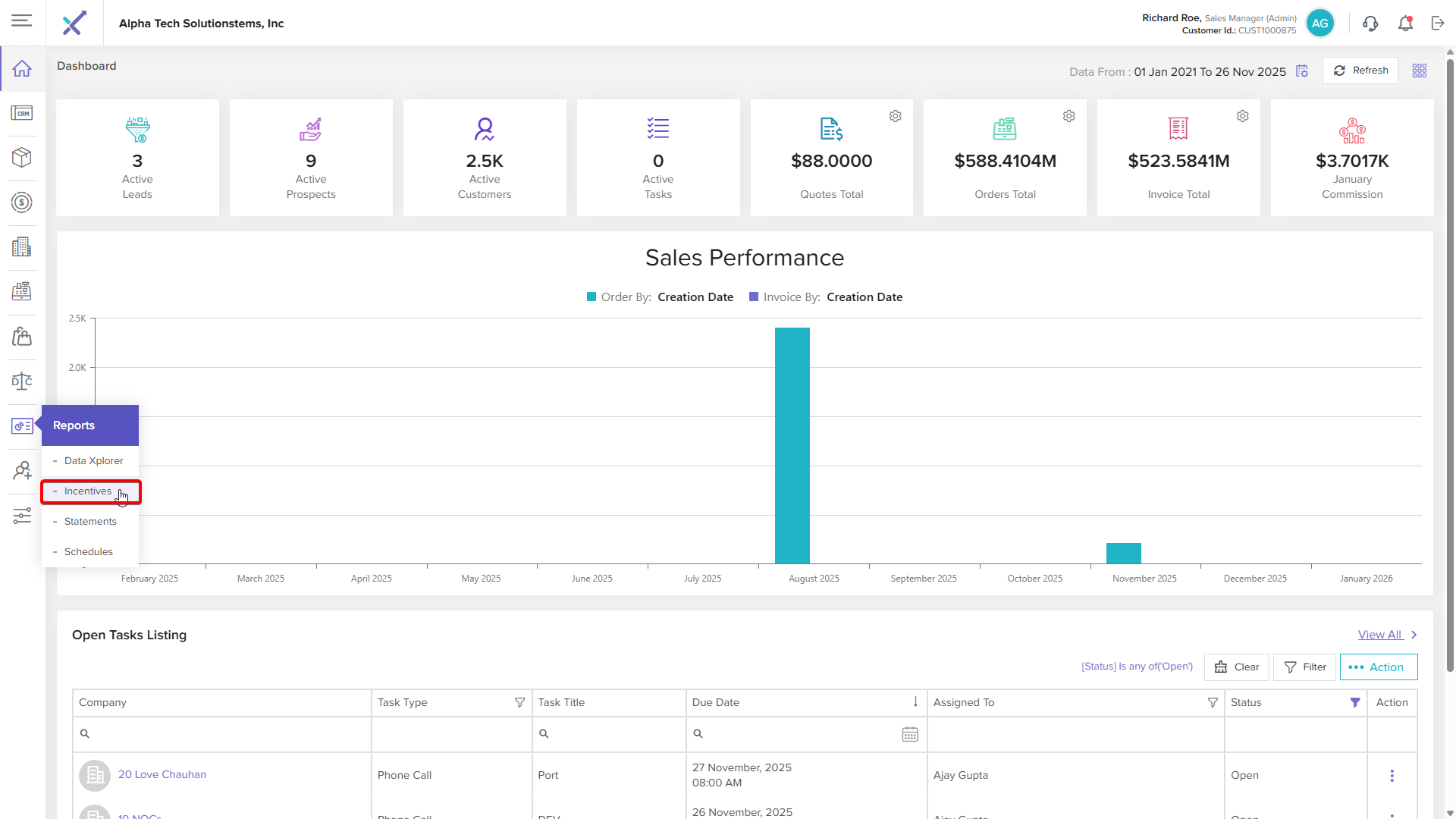Click the Home sidebar icon
Viewport: 1456px width, 819px height.
point(22,68)
